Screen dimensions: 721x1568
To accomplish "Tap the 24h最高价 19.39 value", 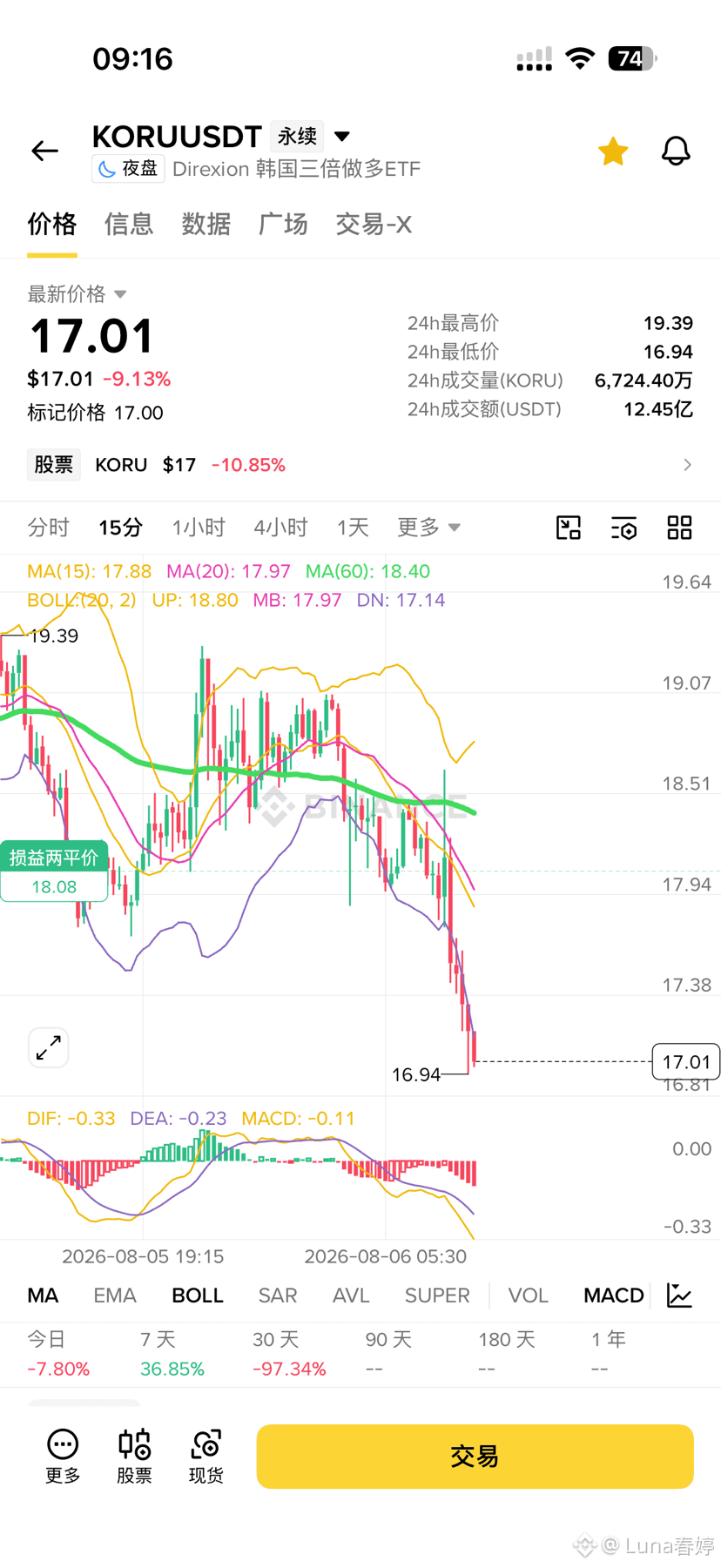I will pyautogui.click(x=668, y=323).
